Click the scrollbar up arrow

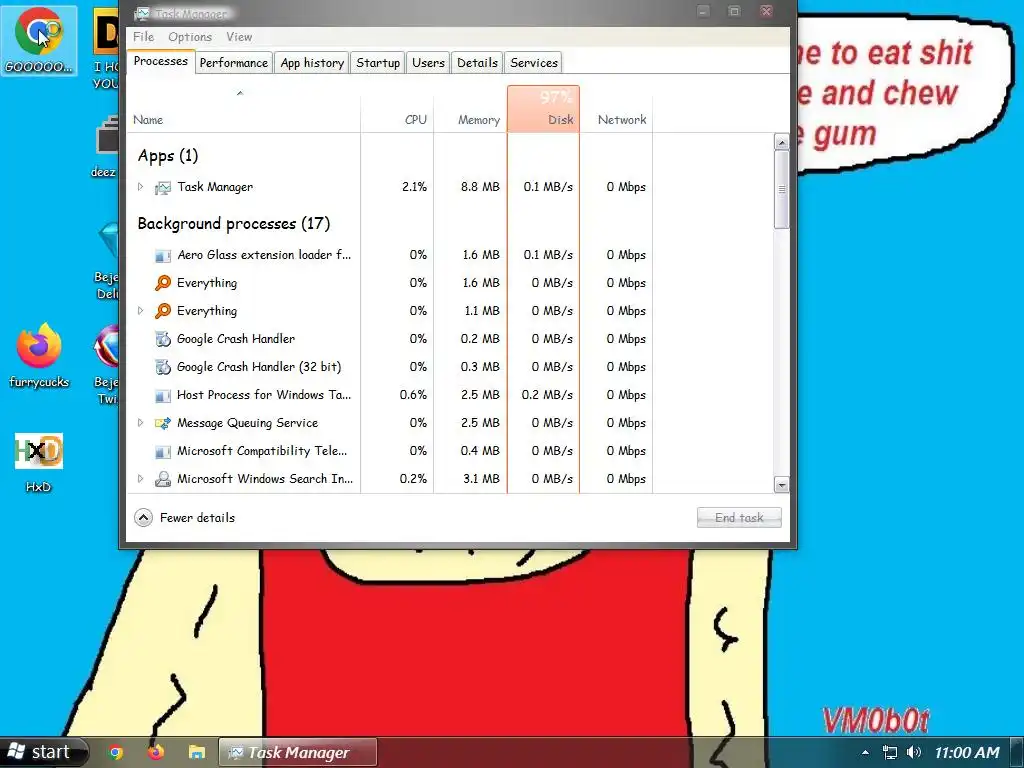[781, 142]
